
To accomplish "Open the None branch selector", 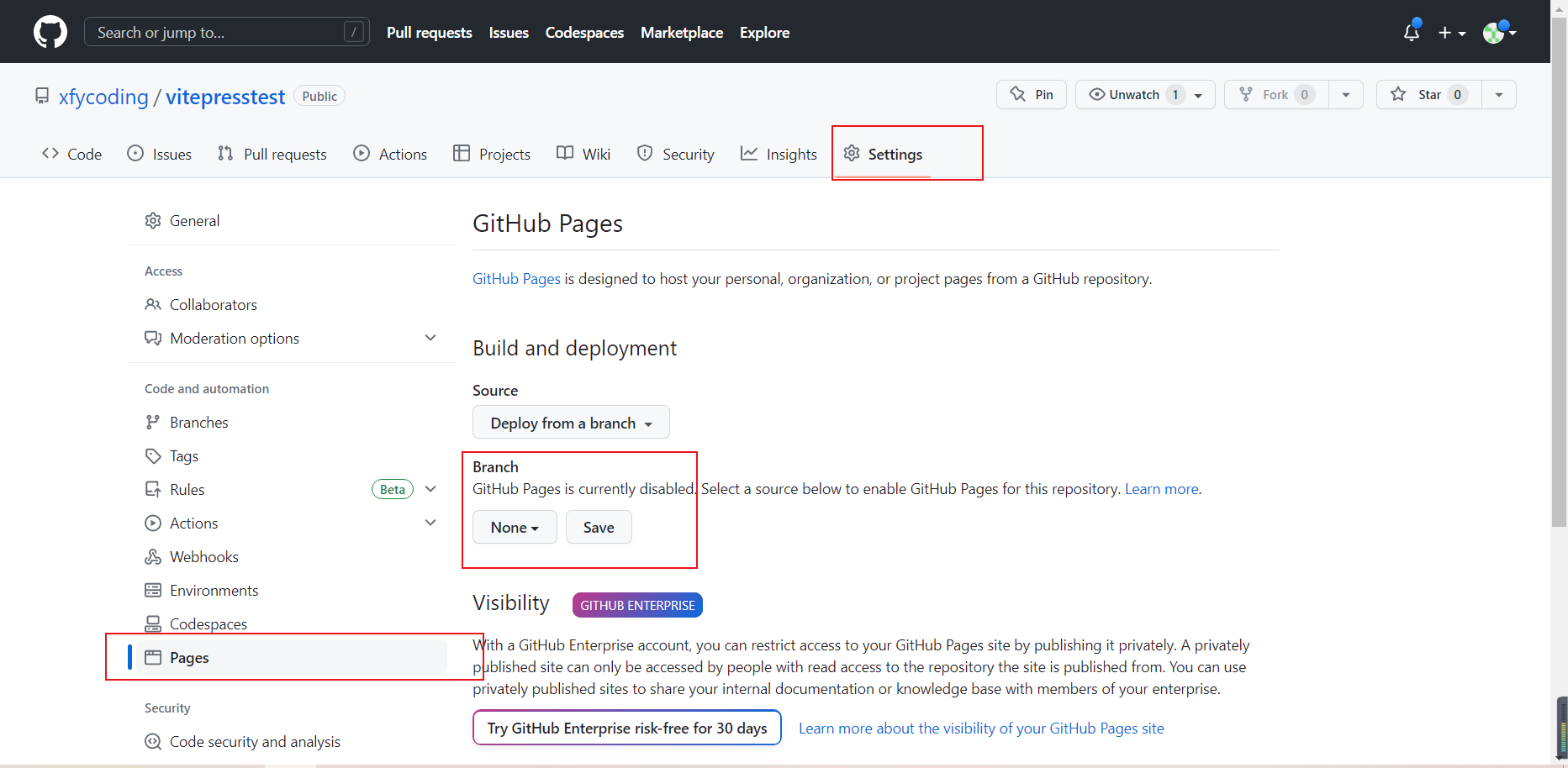I will (515, 527).
